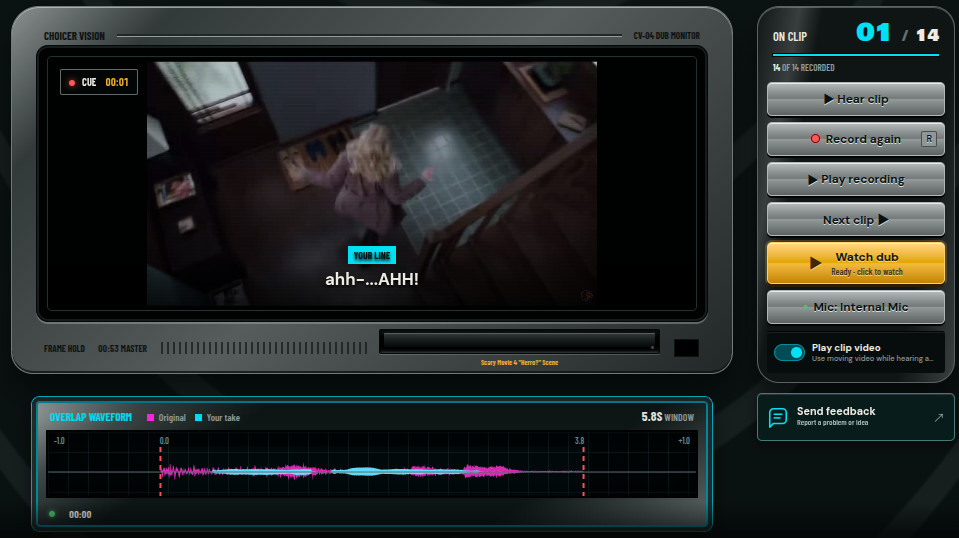This screenshot has width=959, height=538.
Task: Click the black square beside progress bar
Action: click(x=686, y=348)
